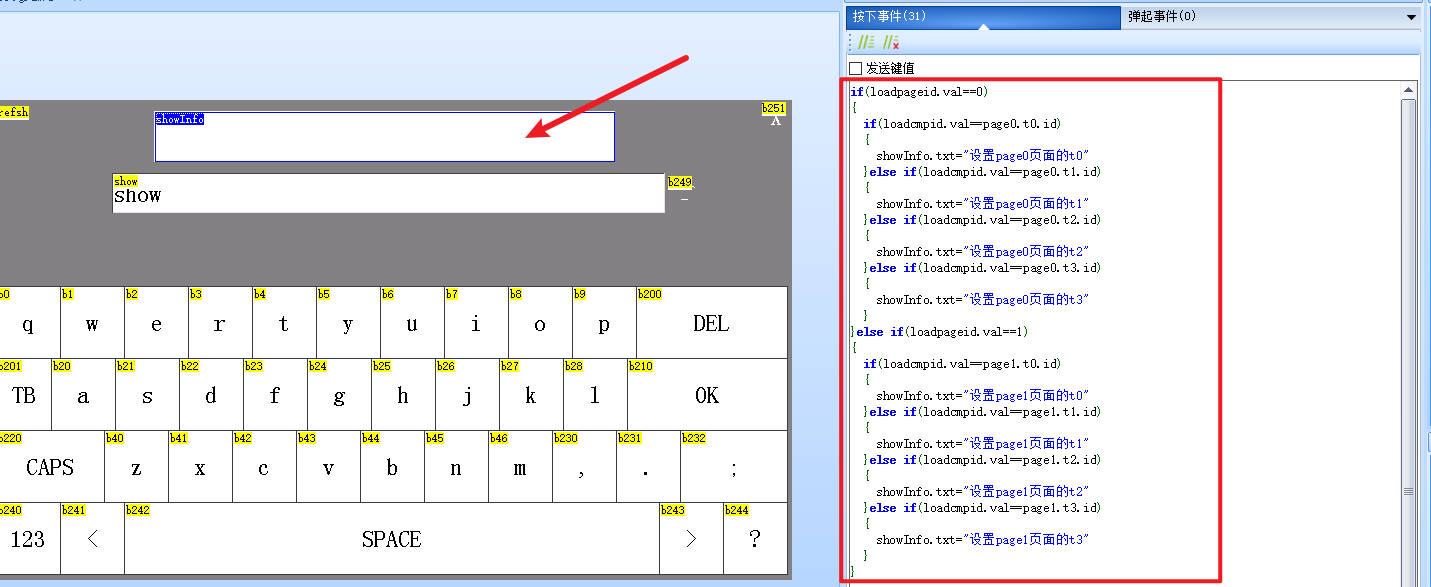Switch to the 弹起事件(0) tab

[x=1161, y=16]
